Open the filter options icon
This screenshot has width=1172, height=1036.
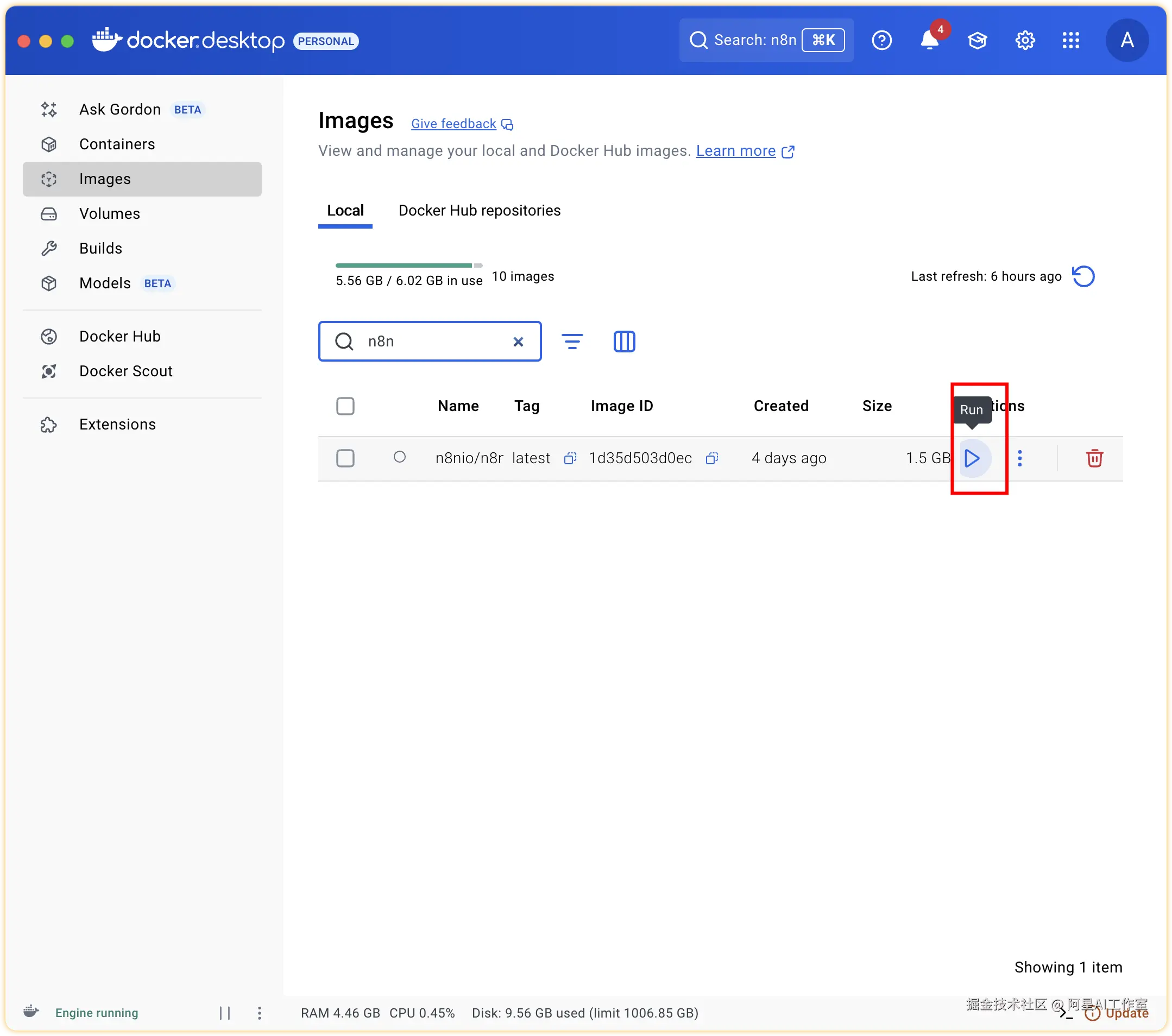pyautogui.click(x=572, y=342)
